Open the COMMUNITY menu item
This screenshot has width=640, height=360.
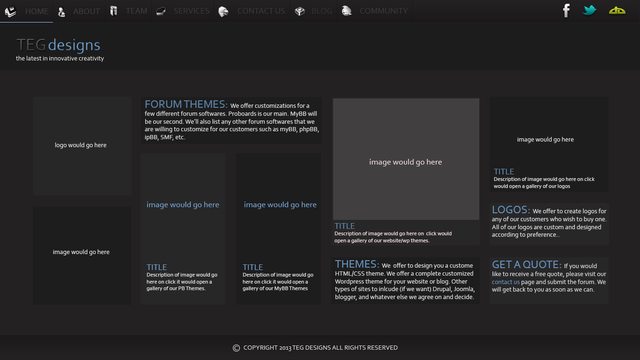[x=383, y=11]
